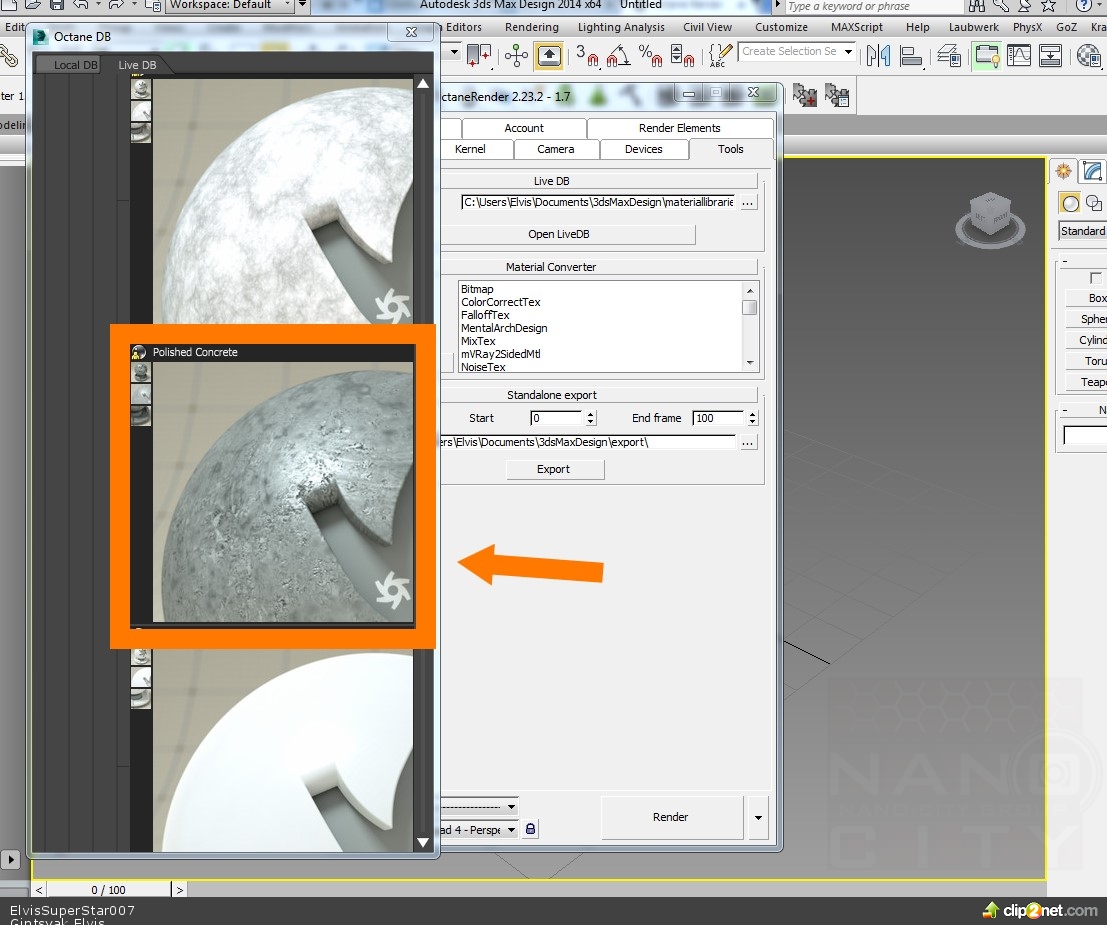Click puzzle icon with list
The image size is (1107, 925).
pos(837,95)
